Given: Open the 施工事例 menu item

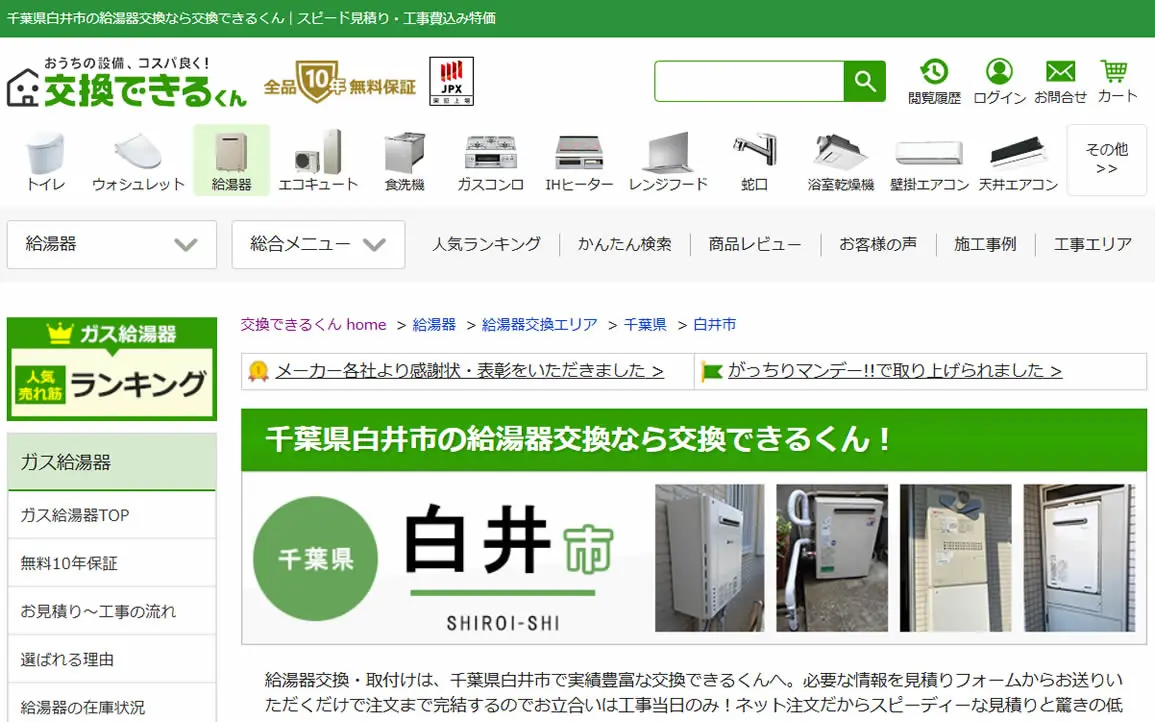Looking at the screenshot, I should click(x=985, y=244).
